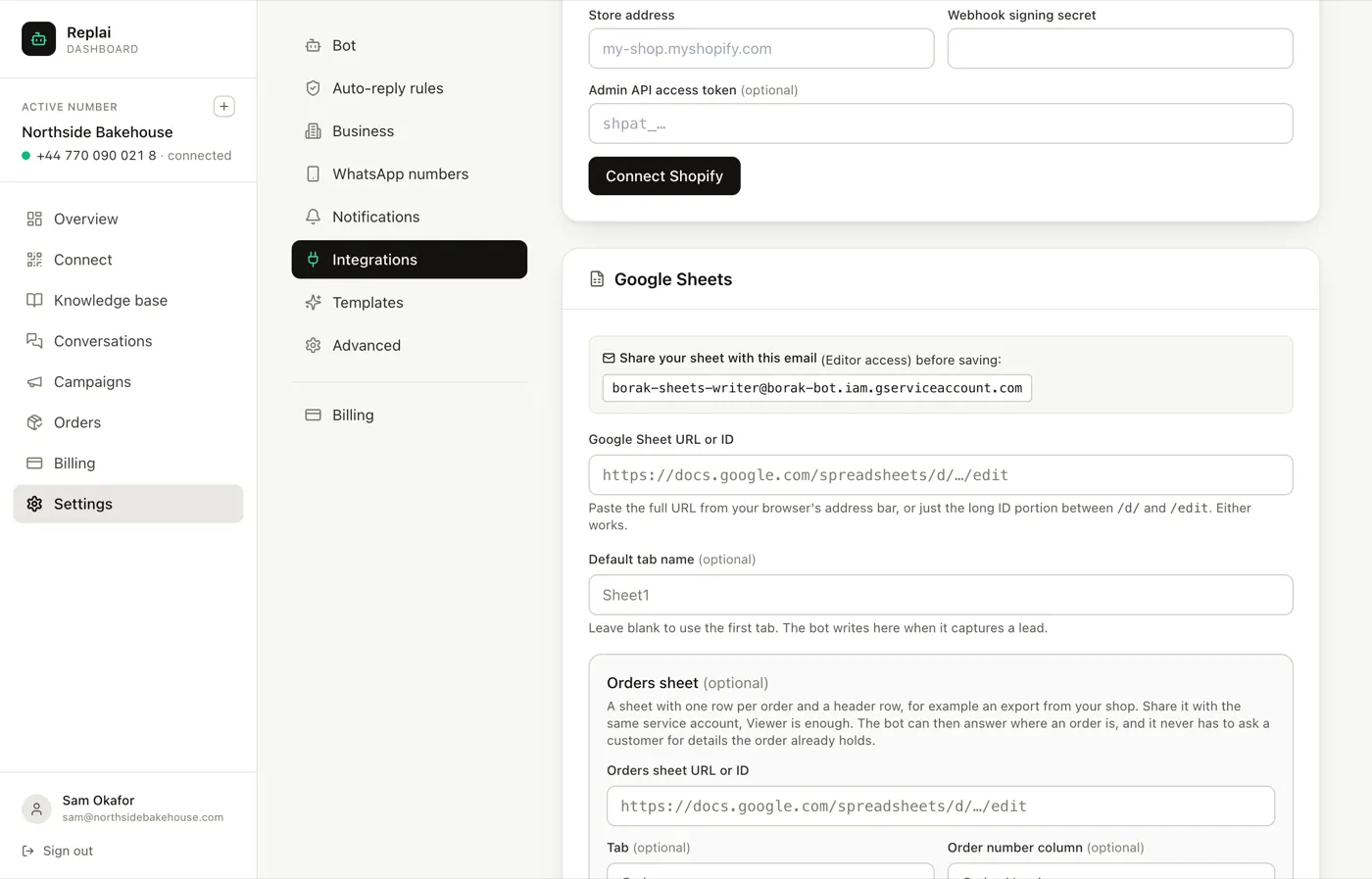
Task: Click the Google Sheets section heading
Action: pyautogui.click(x=673, y=279)
